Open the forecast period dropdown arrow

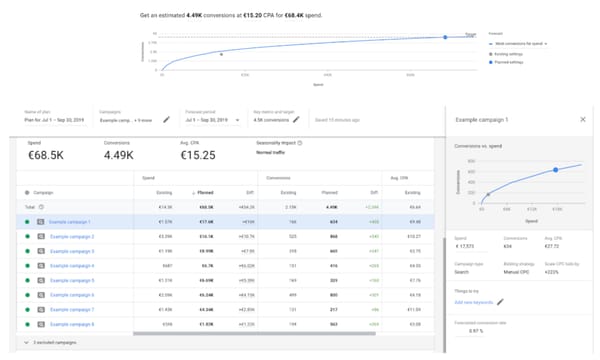coord(237,120)
